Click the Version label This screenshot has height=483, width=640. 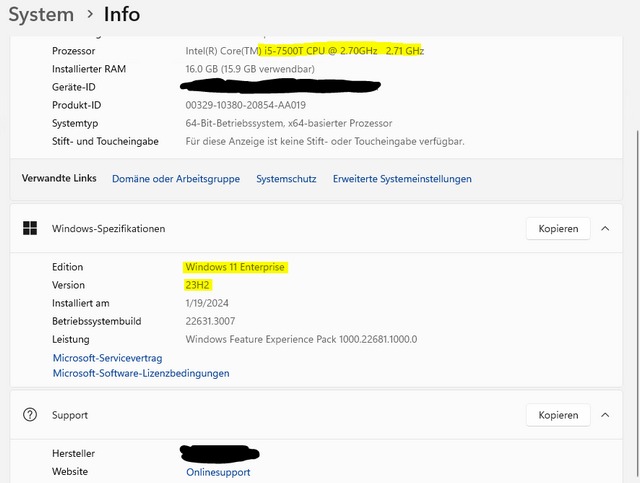click(68, 285)
